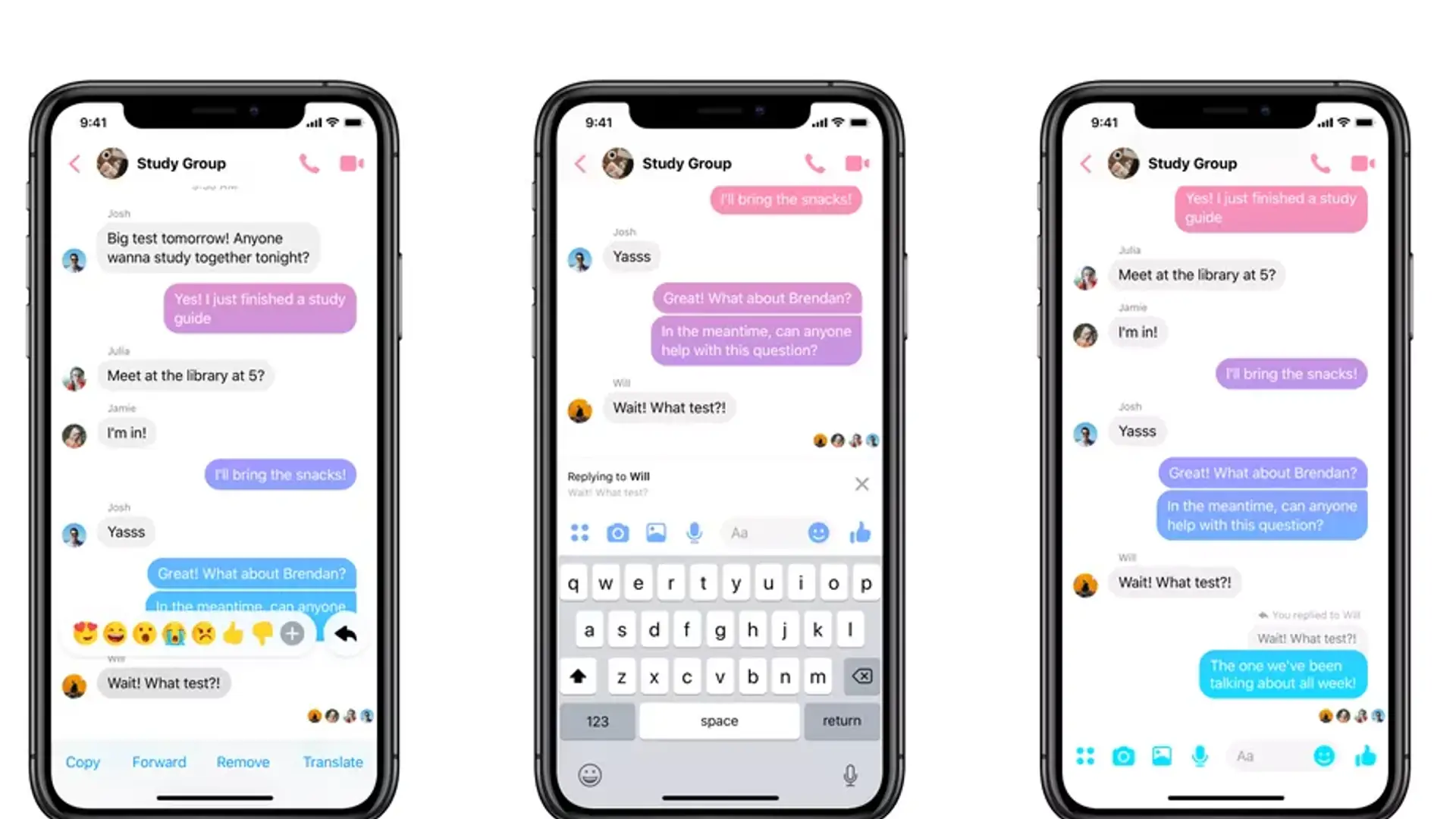Select the Translate option from context menu
The height and width of the screenshot is (819, 1456).
[x=332, y=761]
